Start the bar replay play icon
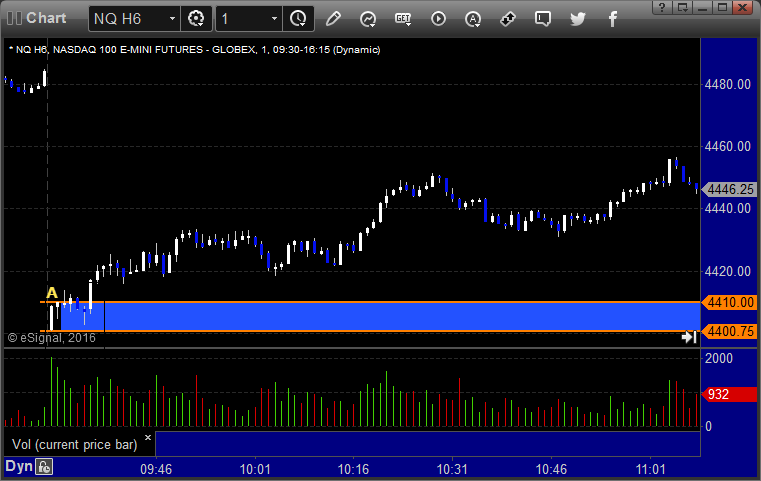761x481 pixels. [x=438, y=19]
